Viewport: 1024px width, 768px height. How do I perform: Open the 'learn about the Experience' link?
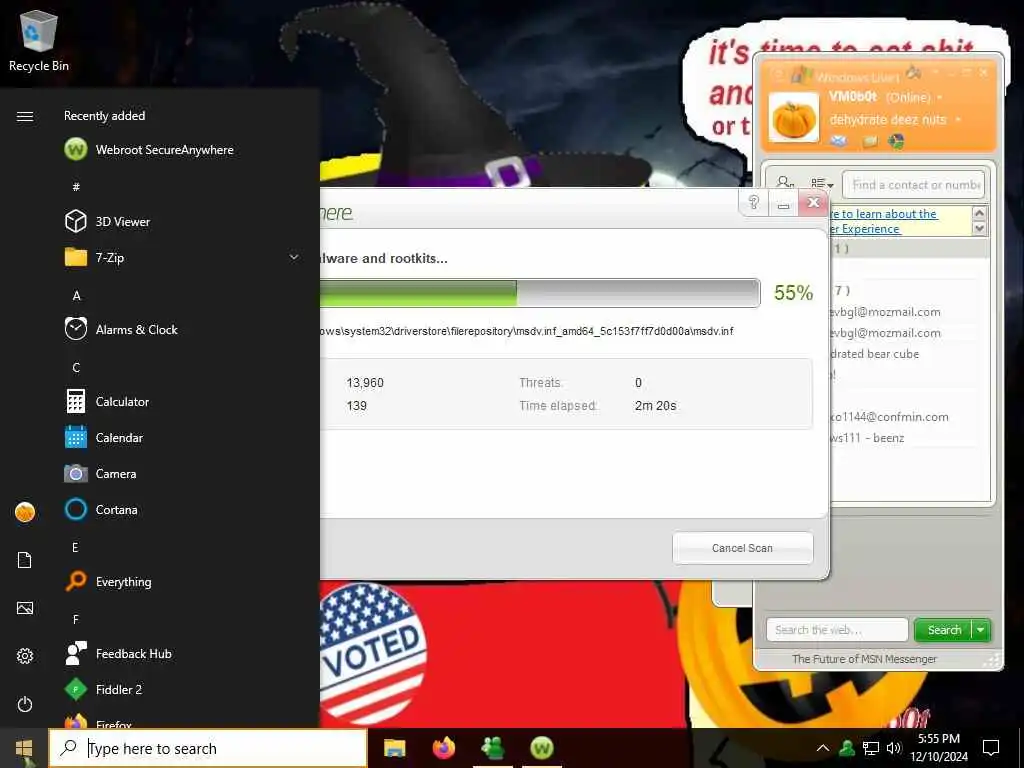click(x=884, y=221)
